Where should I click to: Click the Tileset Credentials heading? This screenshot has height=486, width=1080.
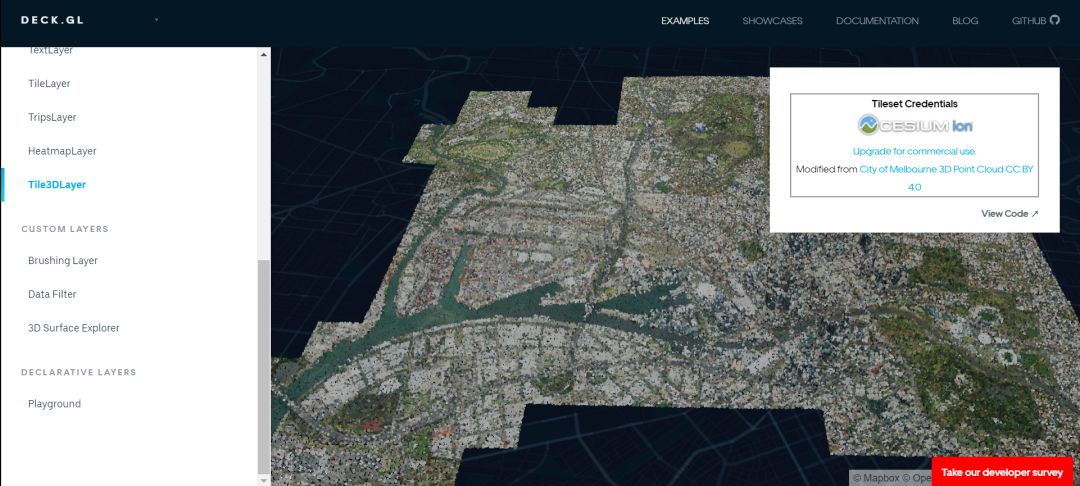coord(914,104)
